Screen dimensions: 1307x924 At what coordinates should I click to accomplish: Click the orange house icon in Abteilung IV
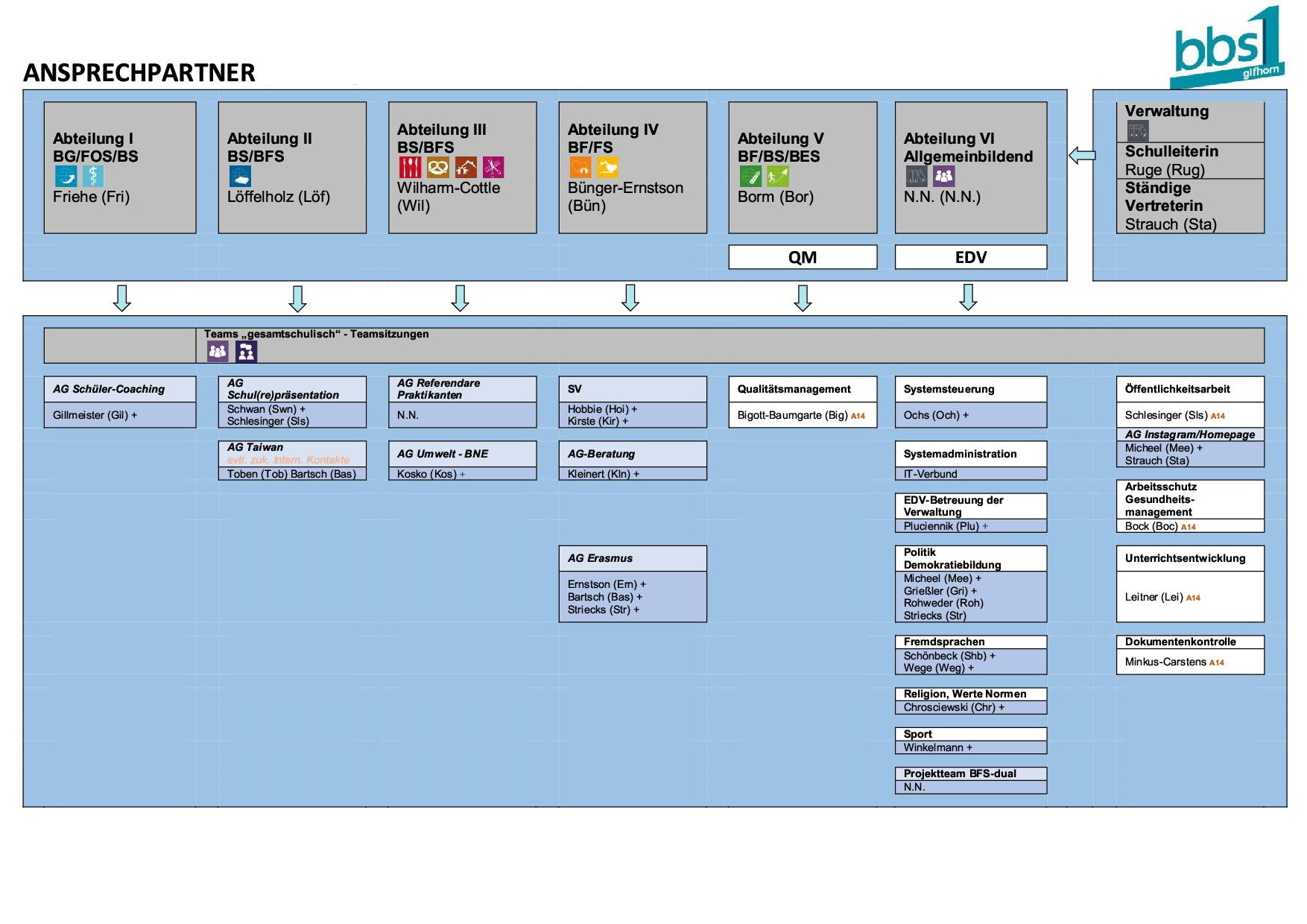coord(580,167)
